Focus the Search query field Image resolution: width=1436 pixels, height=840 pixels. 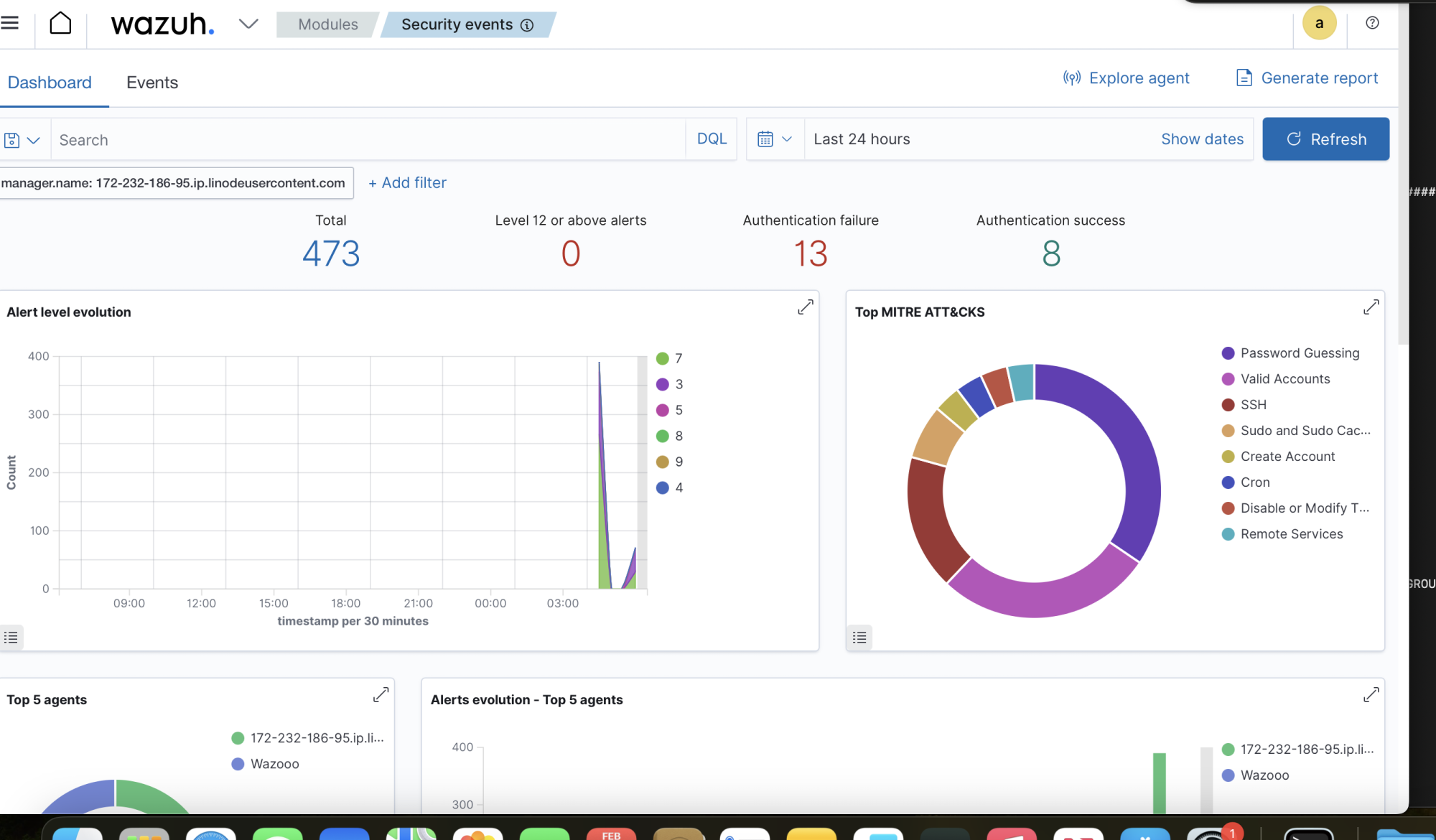coord(368,139)
